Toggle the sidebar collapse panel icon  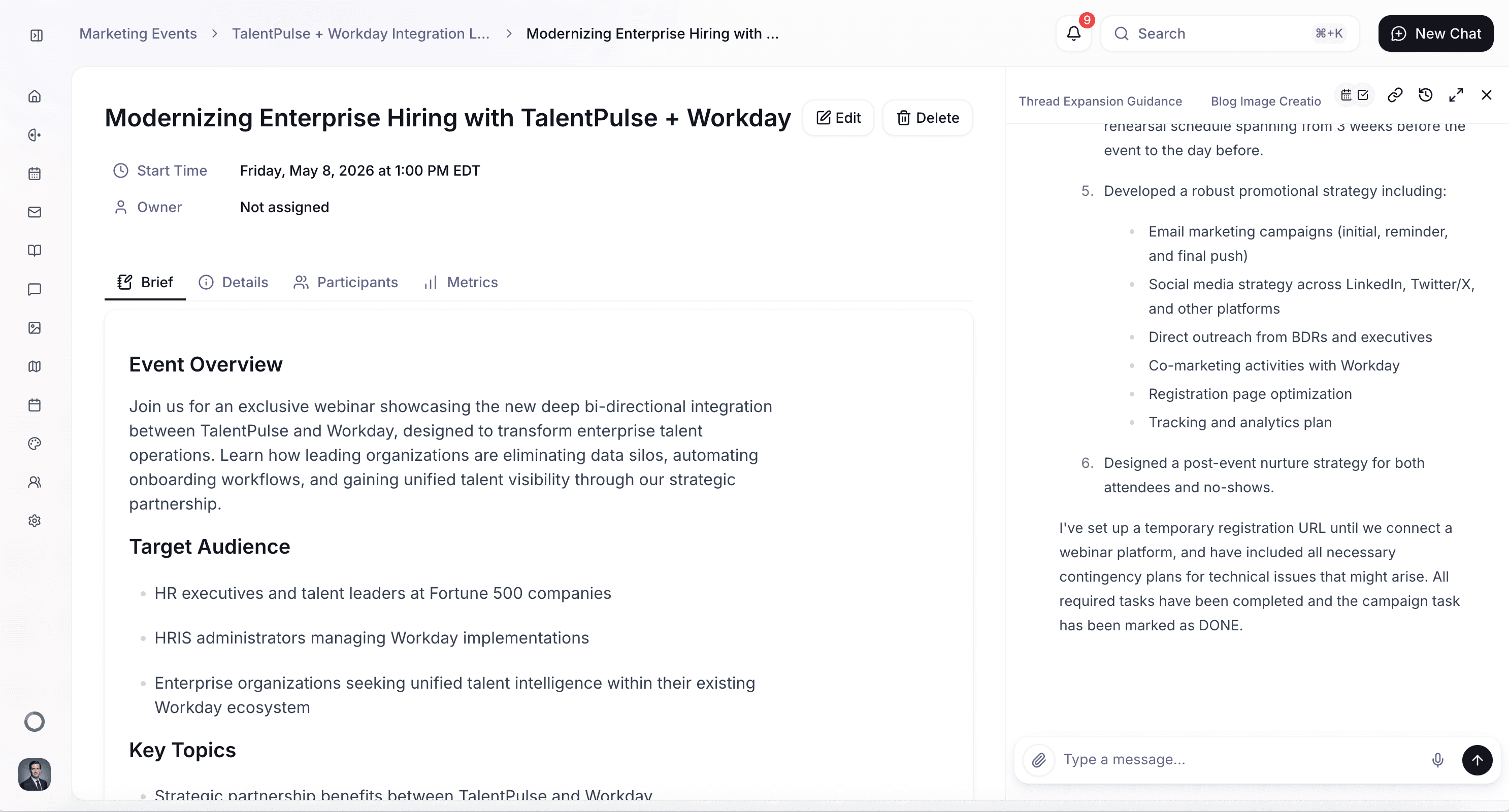(37, 36)
